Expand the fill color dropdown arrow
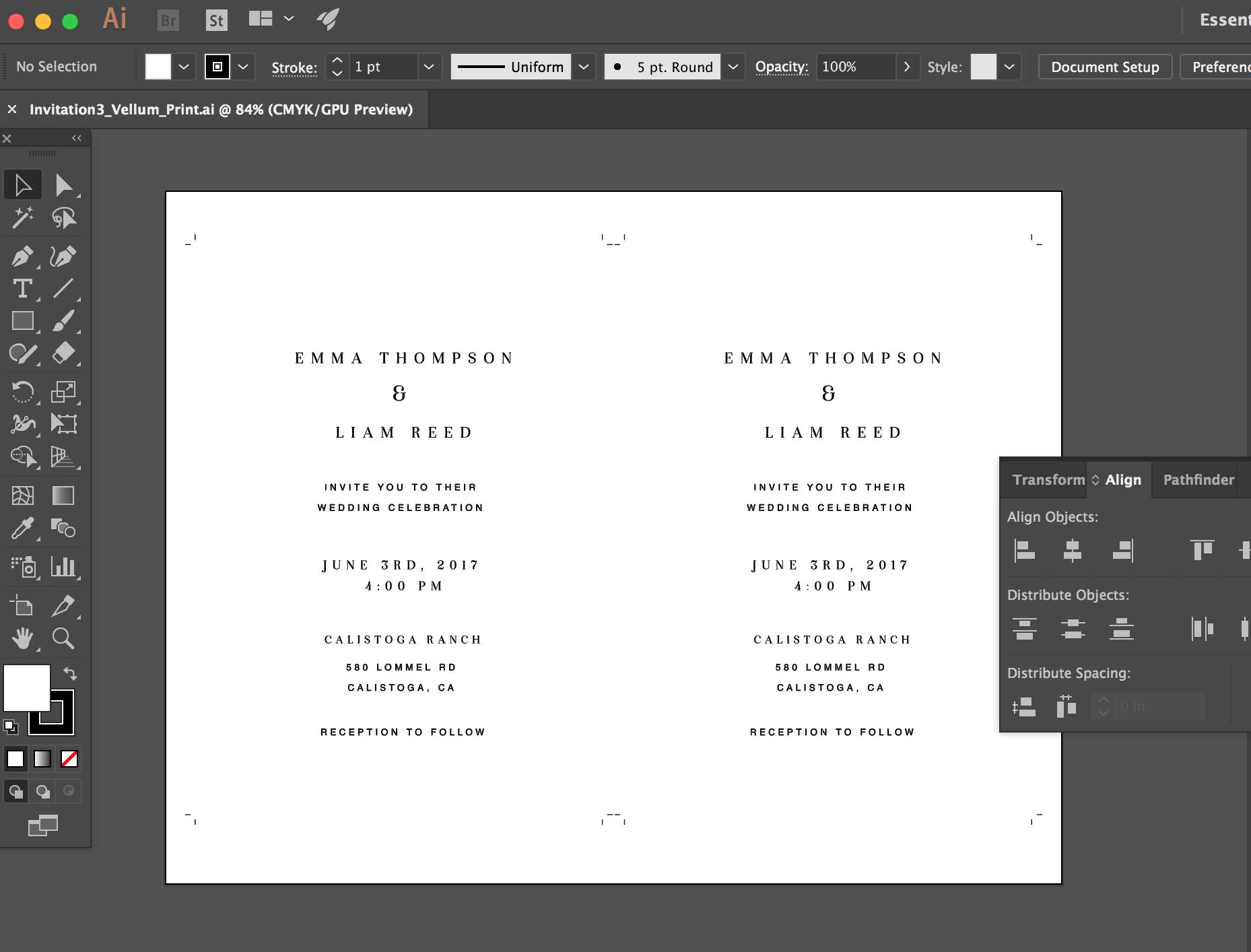The image size is (1251, 952). [x=184, y=67]
